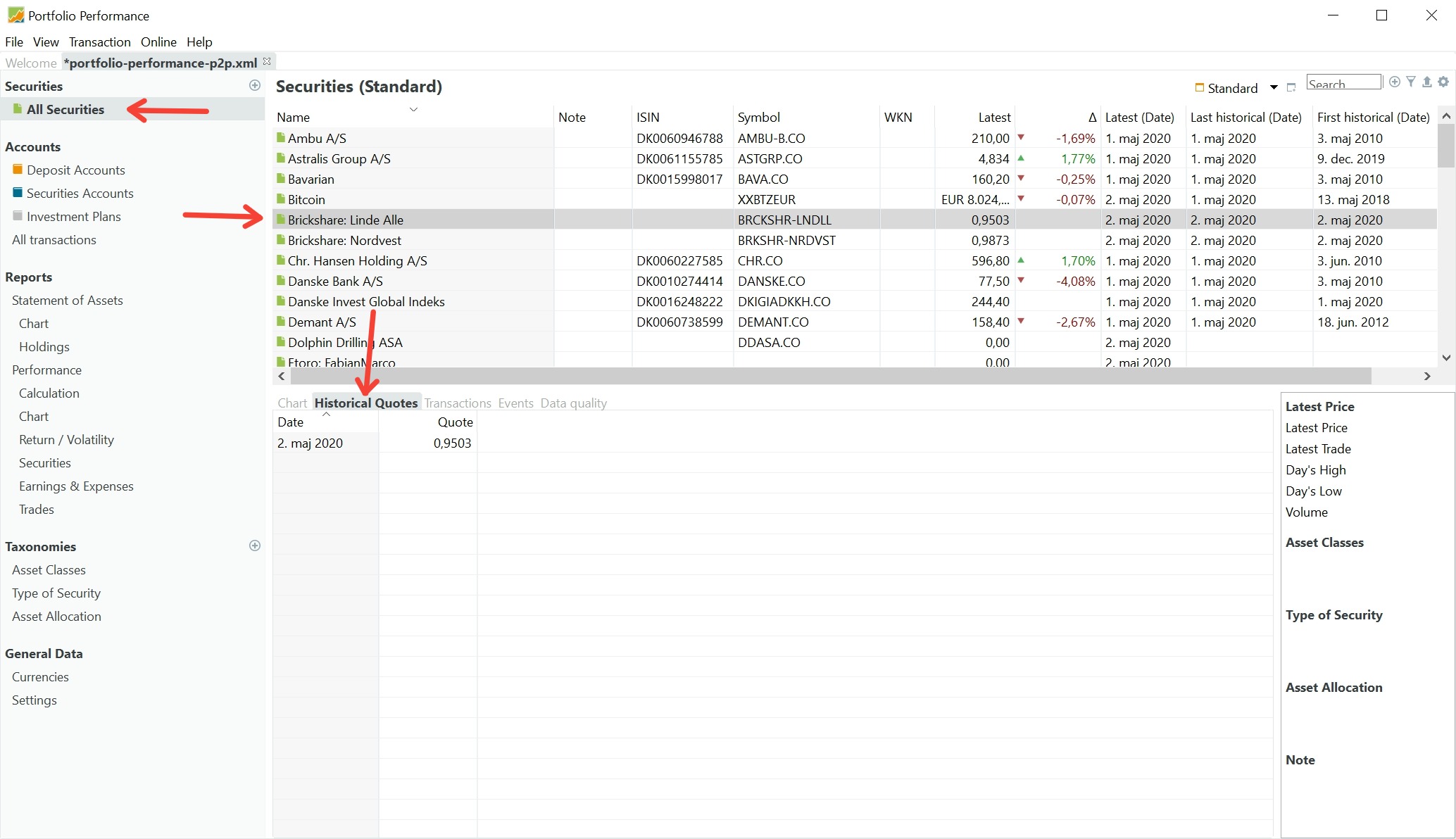1456x839 pixels.
Task: Open Holdings under Statement of Assets
Action: tap(44, 346)
